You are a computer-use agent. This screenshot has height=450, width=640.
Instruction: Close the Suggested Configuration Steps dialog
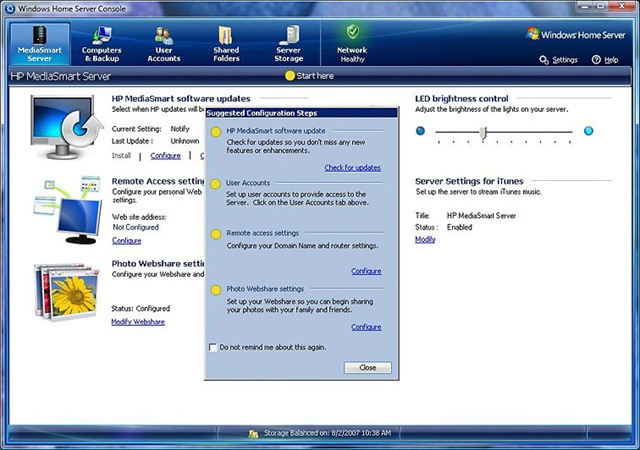point(367,368)
